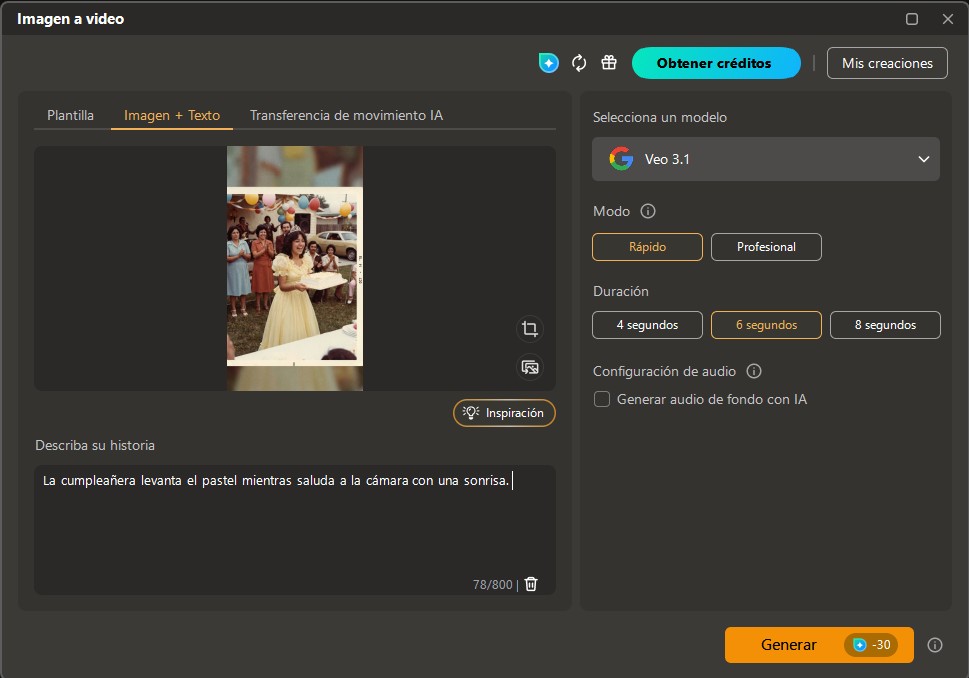Click the gift rewards icon
969x678 pixels.
click(609, 62)
